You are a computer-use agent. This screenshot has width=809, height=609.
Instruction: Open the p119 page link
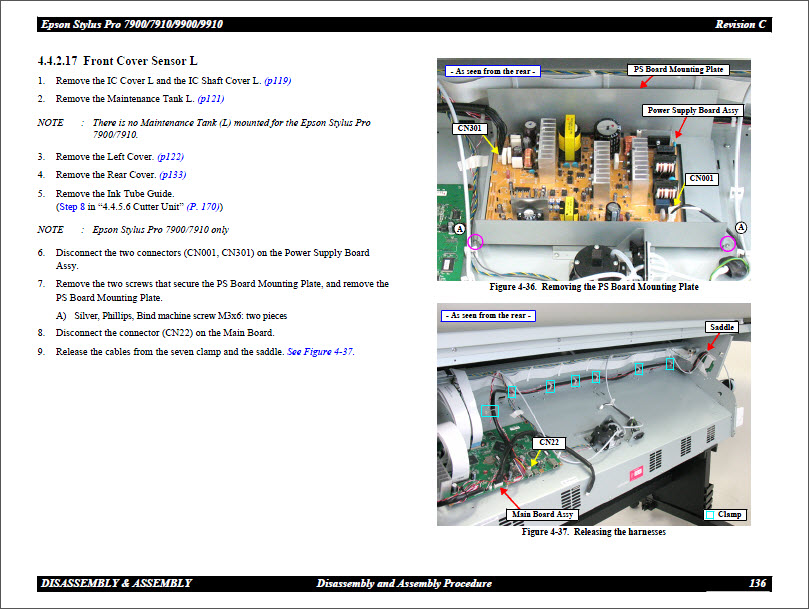pyautogui.click(x=277, y=81)
